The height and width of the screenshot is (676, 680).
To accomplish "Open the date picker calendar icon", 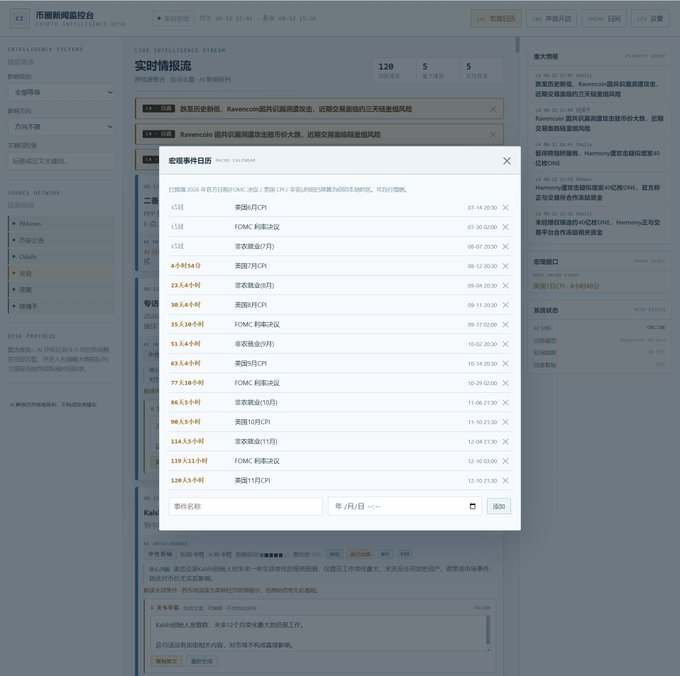I will [x=473, y=506].
